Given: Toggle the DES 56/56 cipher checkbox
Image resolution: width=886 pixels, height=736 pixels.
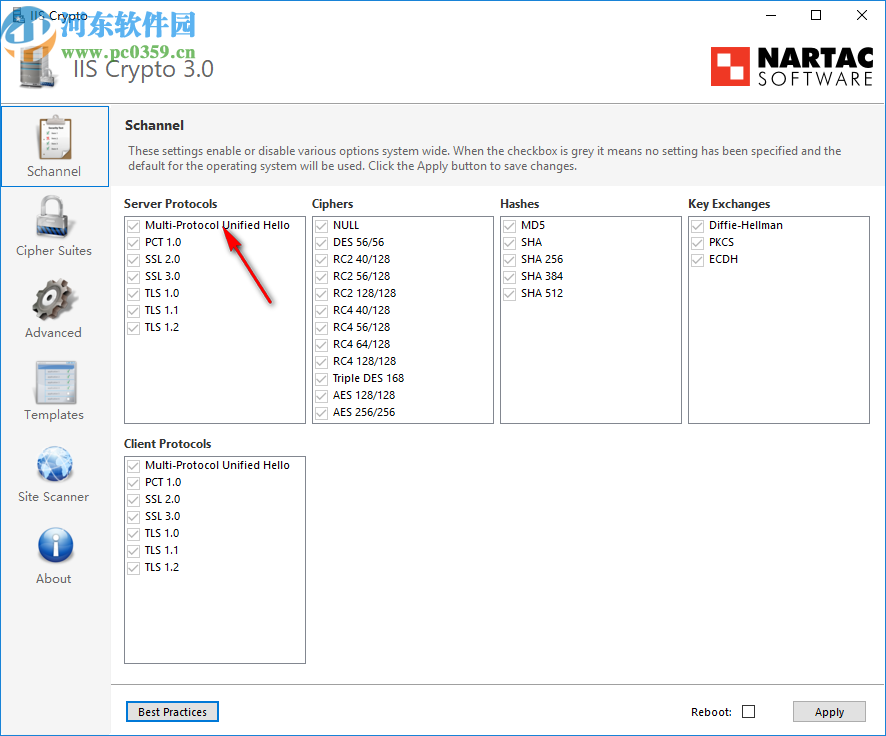Looking at the screenshot, I should [x=322, y=243].
